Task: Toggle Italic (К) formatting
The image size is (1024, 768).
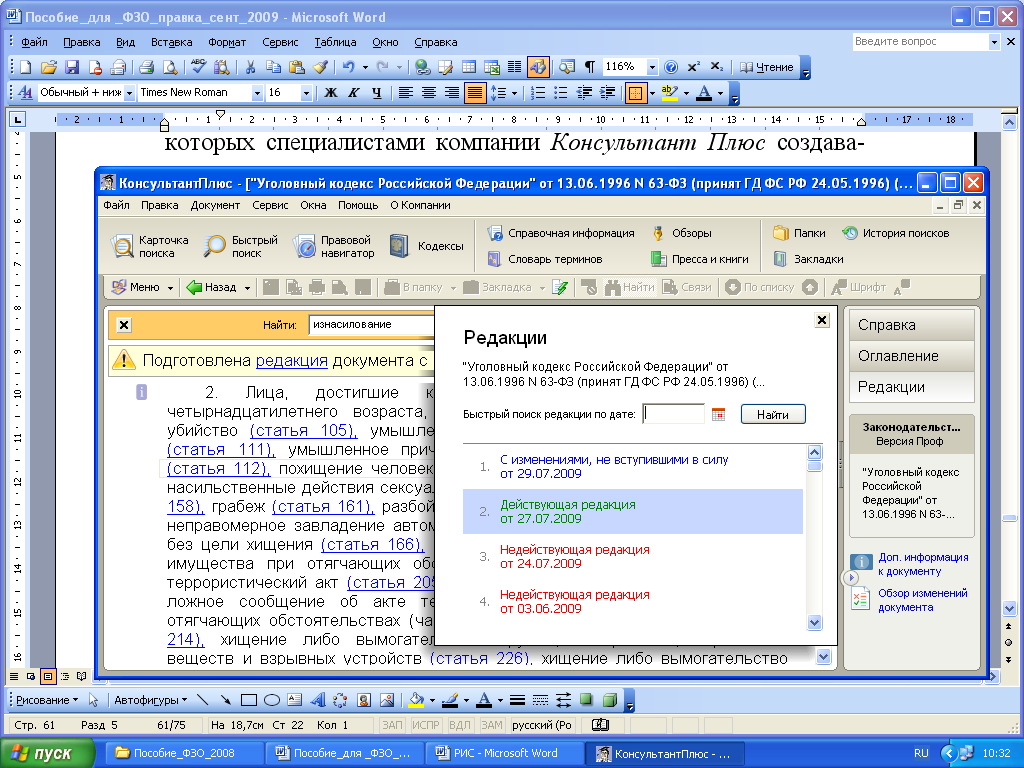Action: pyautogui.click(x=353, y=93)
